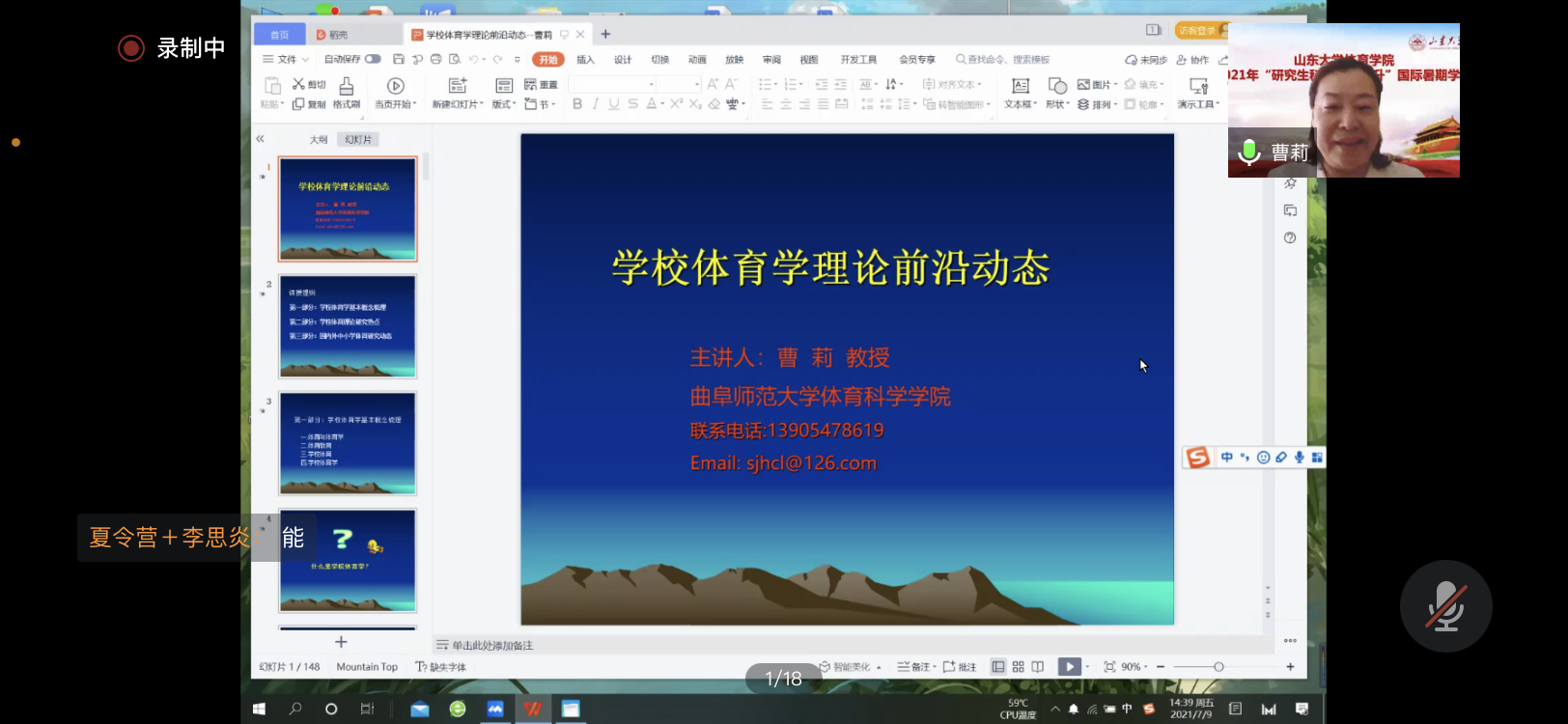Open the 插入 (Insert) ribbon tab
This screenshot has width=1568, height=724.
[585, 60]
